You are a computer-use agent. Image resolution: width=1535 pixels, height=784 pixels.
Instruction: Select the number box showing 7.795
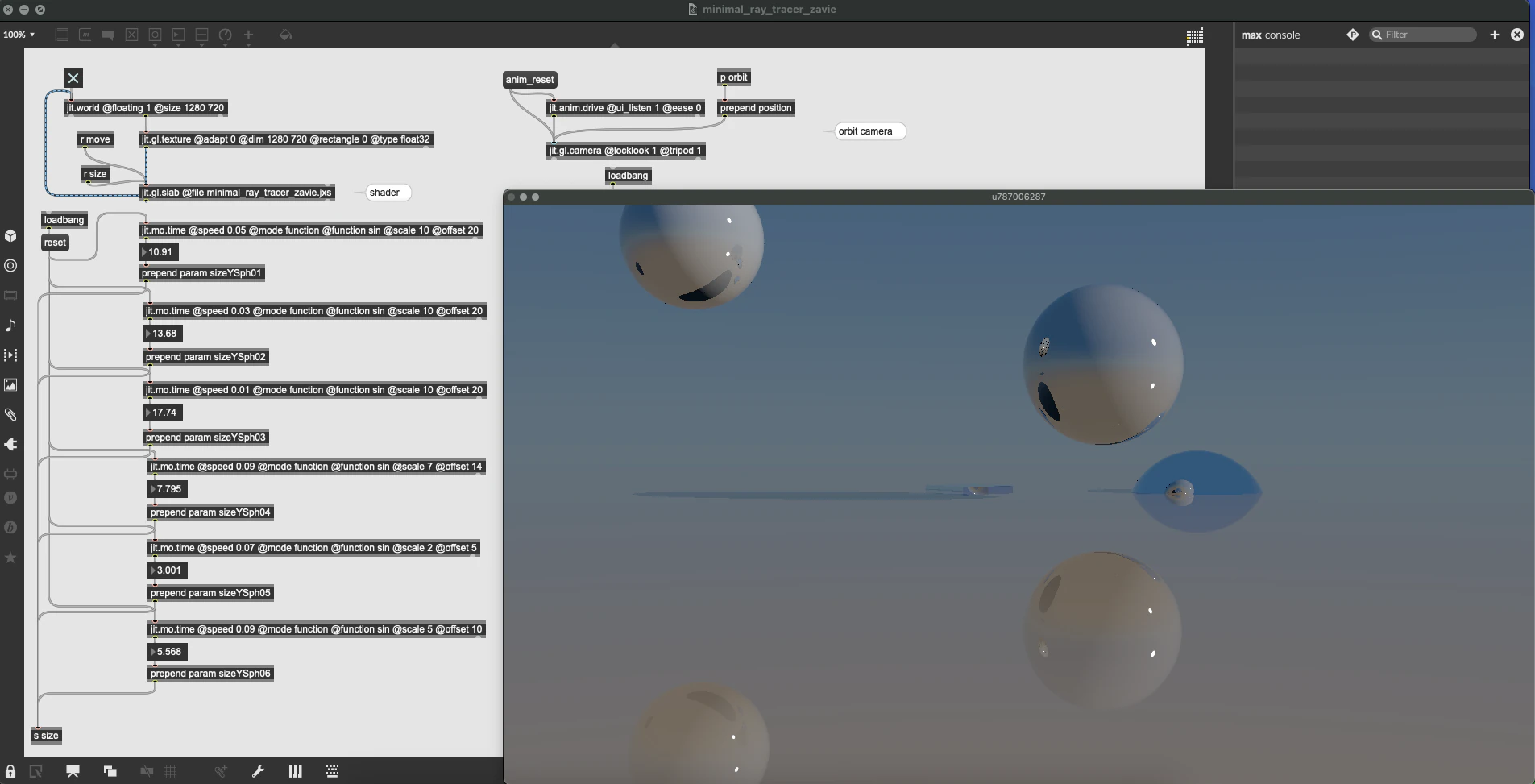pos(168,489)
